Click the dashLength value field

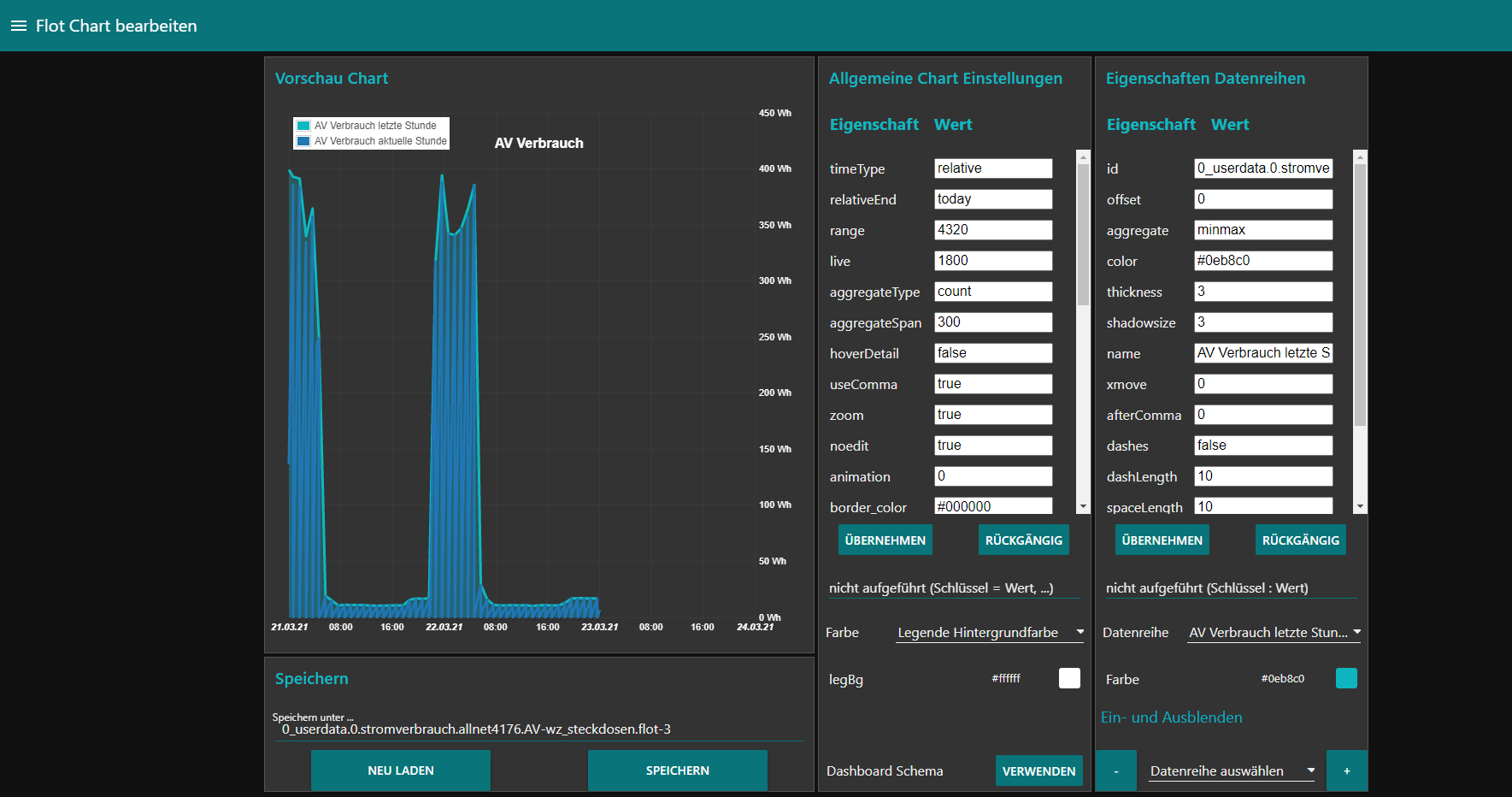click(1263, 476)
